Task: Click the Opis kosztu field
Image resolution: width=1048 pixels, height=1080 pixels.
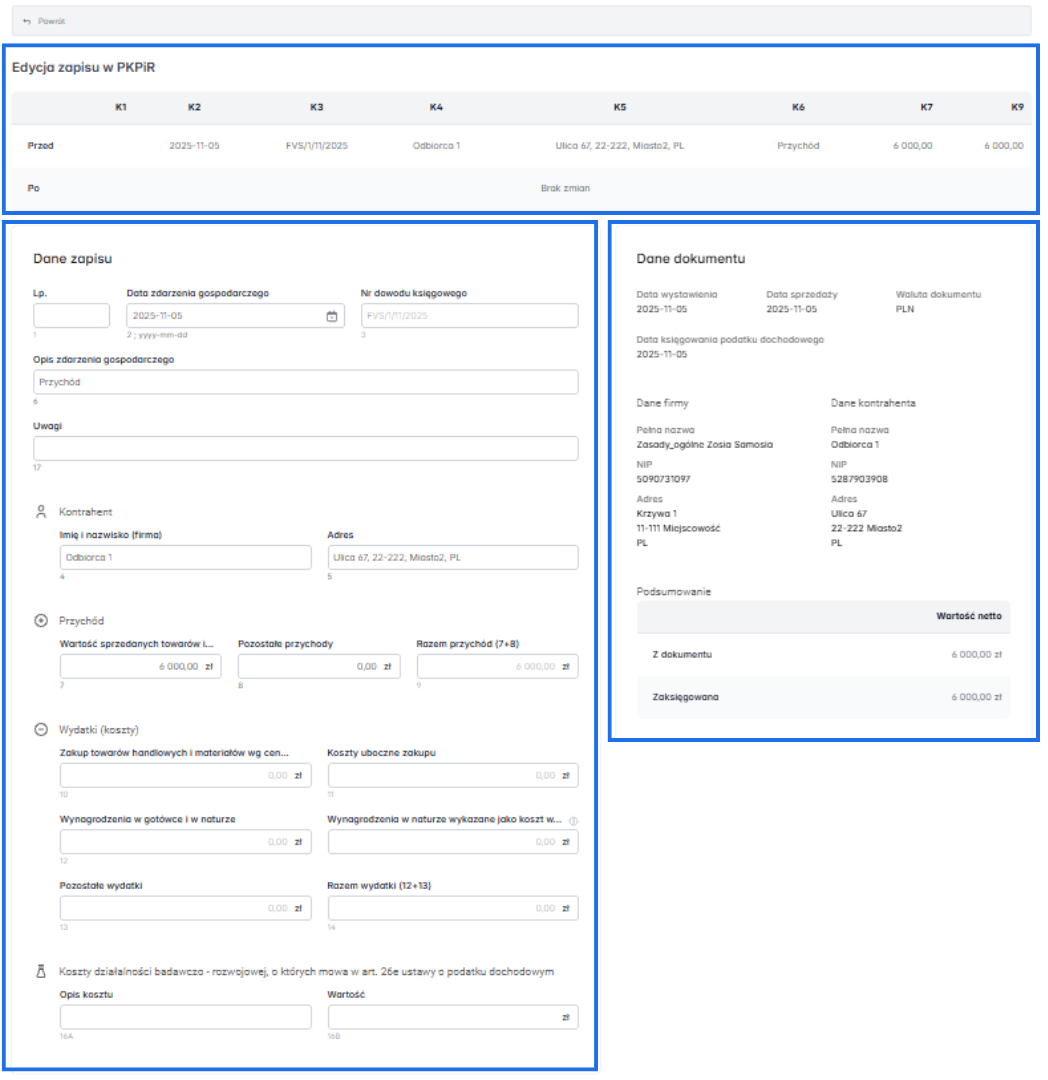Action: pos(186,1017)
